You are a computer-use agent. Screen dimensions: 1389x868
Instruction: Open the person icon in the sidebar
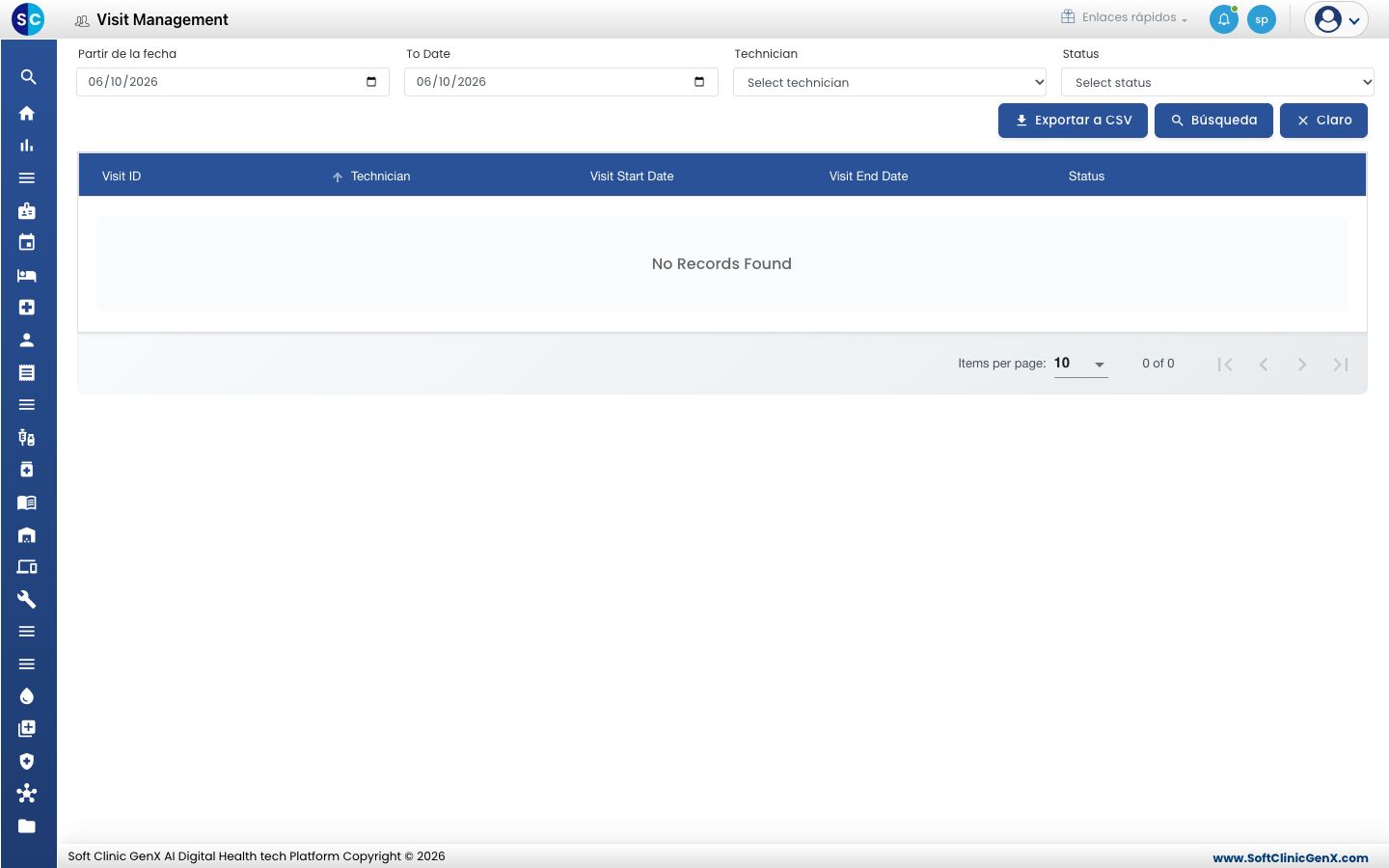(x=27, y=339)
